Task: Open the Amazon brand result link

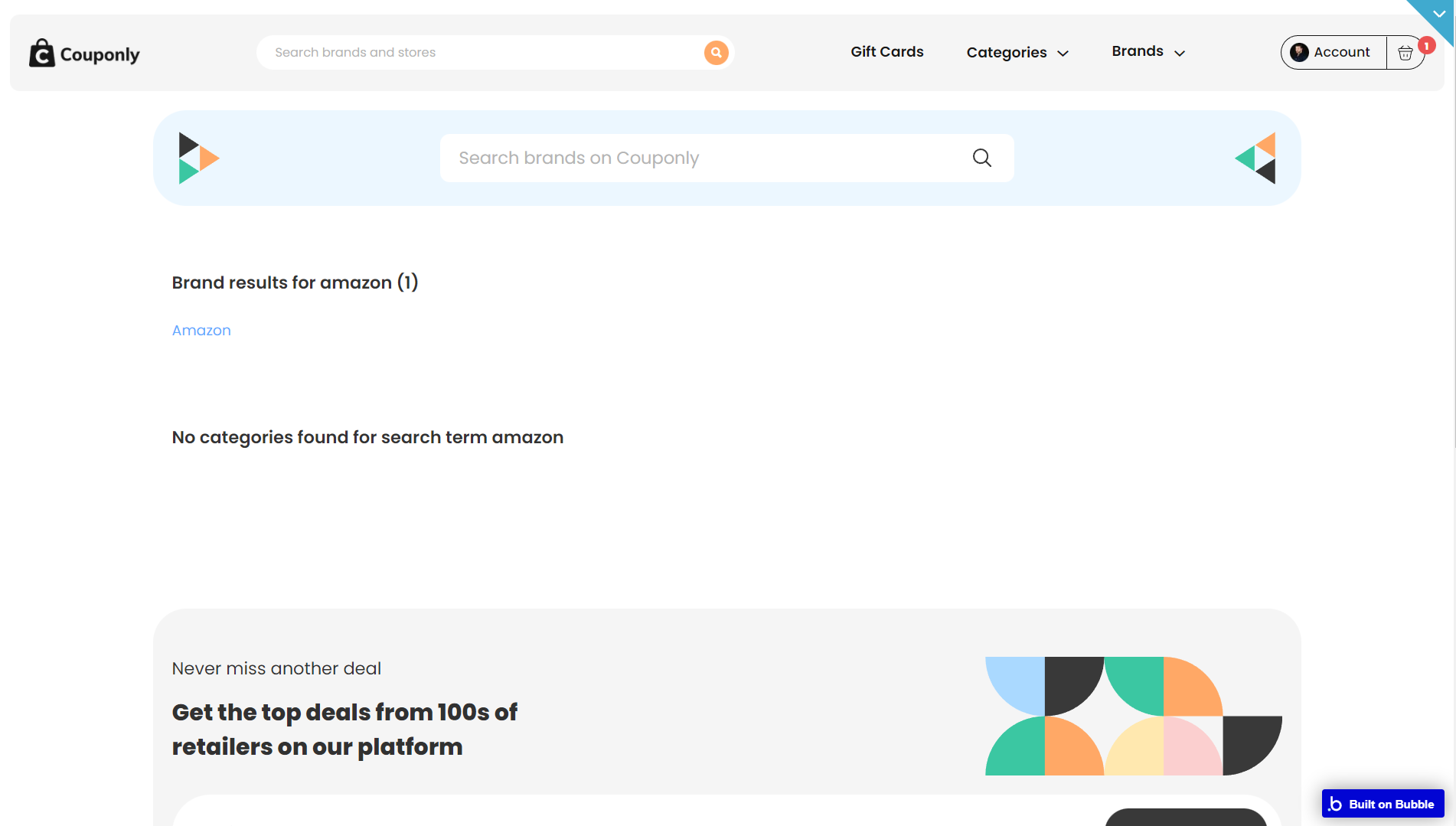Action: [201, 330]
